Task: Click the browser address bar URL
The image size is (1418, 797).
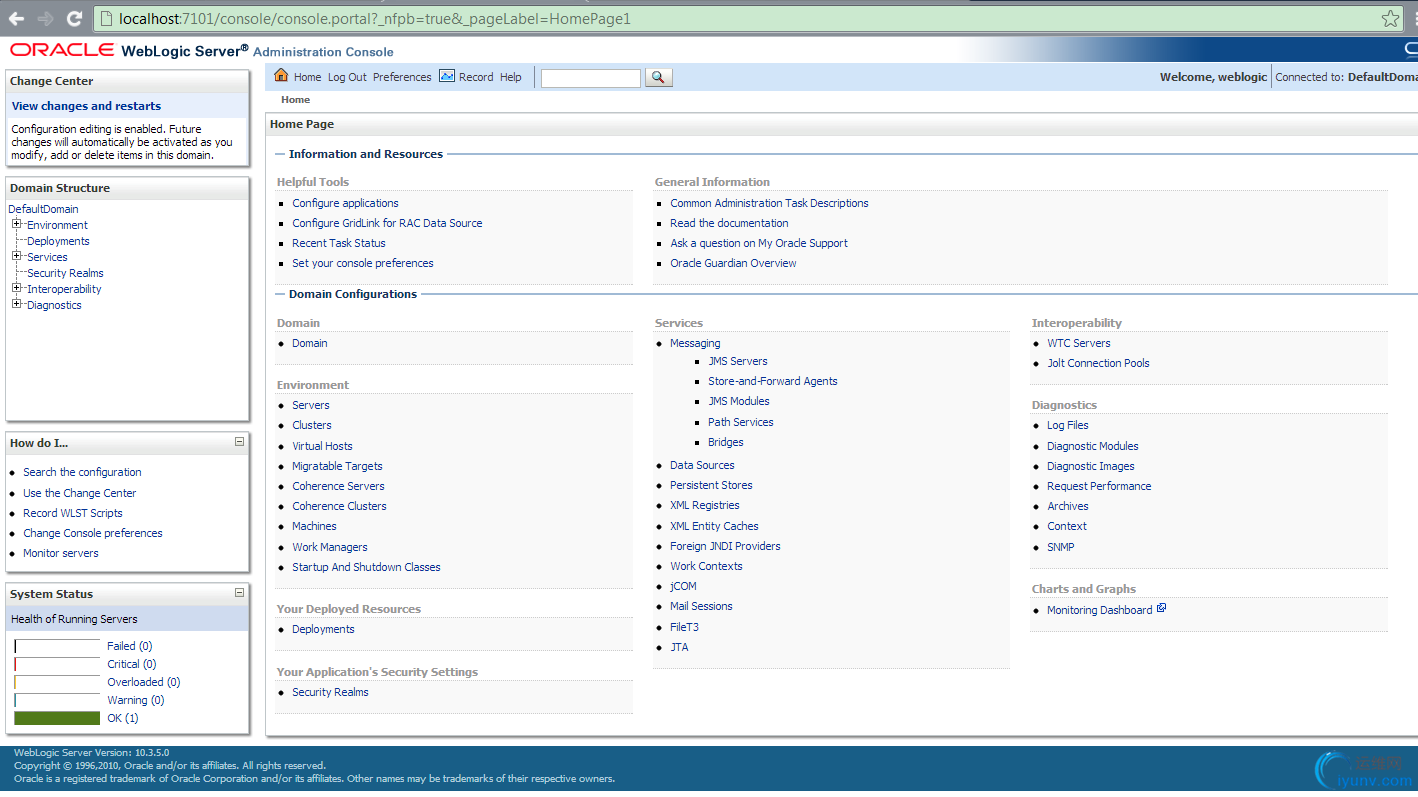Action: tap(375, 18)
